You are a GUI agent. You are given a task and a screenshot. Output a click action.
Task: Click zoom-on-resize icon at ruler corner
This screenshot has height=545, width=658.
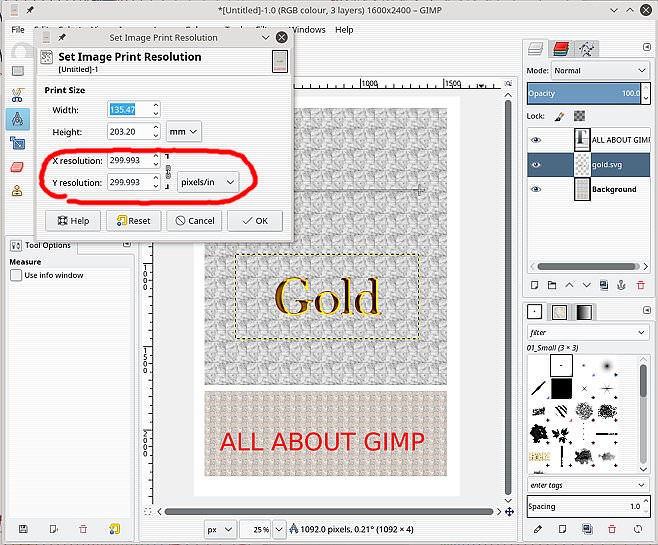point(508,83)
